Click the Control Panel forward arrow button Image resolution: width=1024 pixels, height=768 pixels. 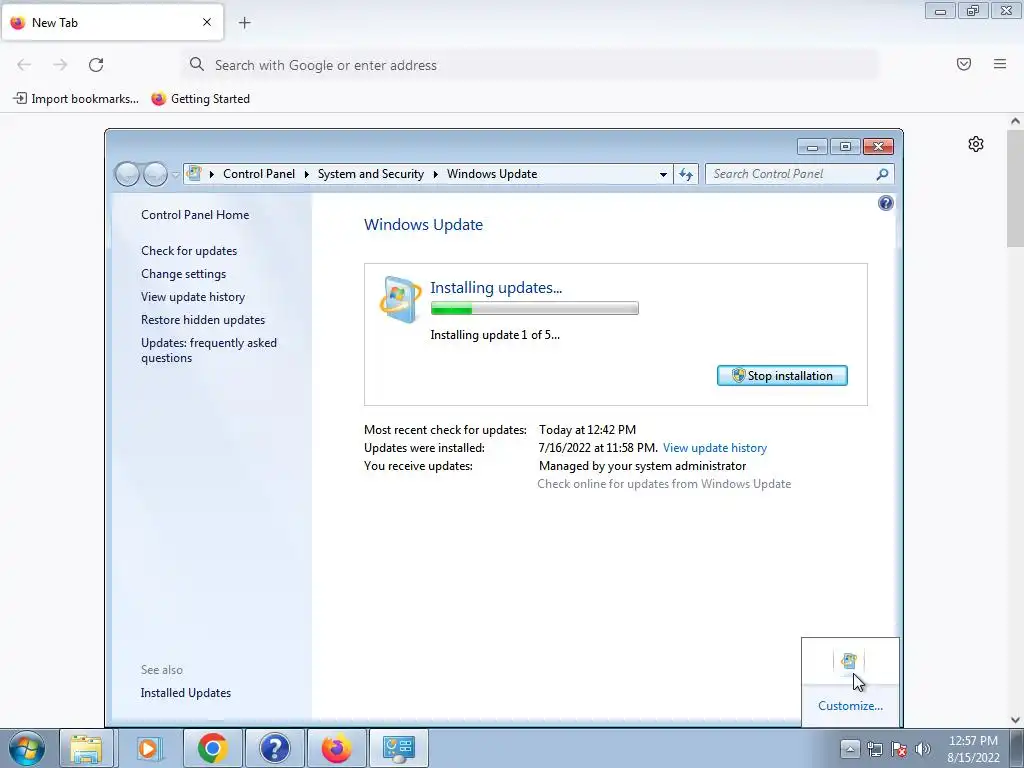pos(155,174)
